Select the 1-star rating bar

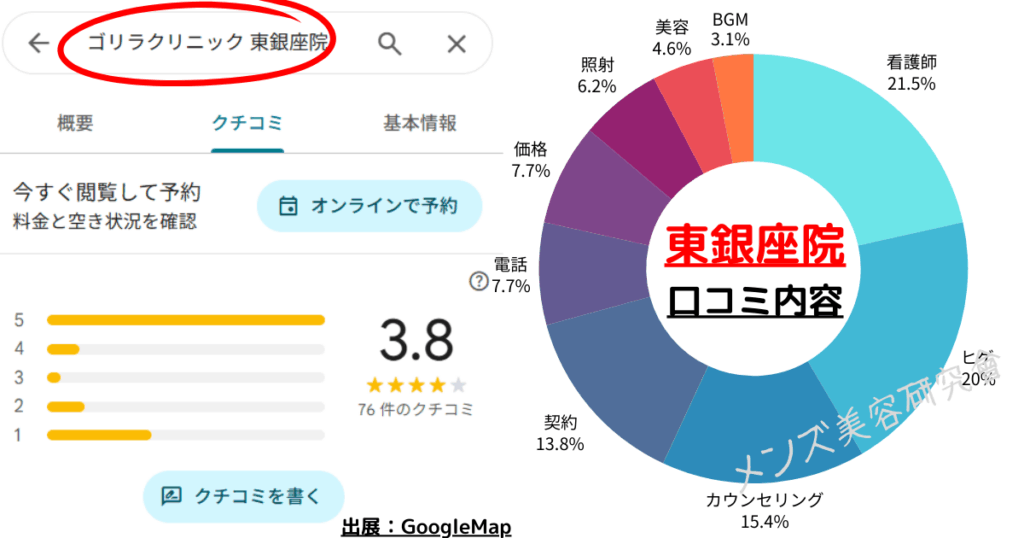pyautogui.click(x=186, y=435)
